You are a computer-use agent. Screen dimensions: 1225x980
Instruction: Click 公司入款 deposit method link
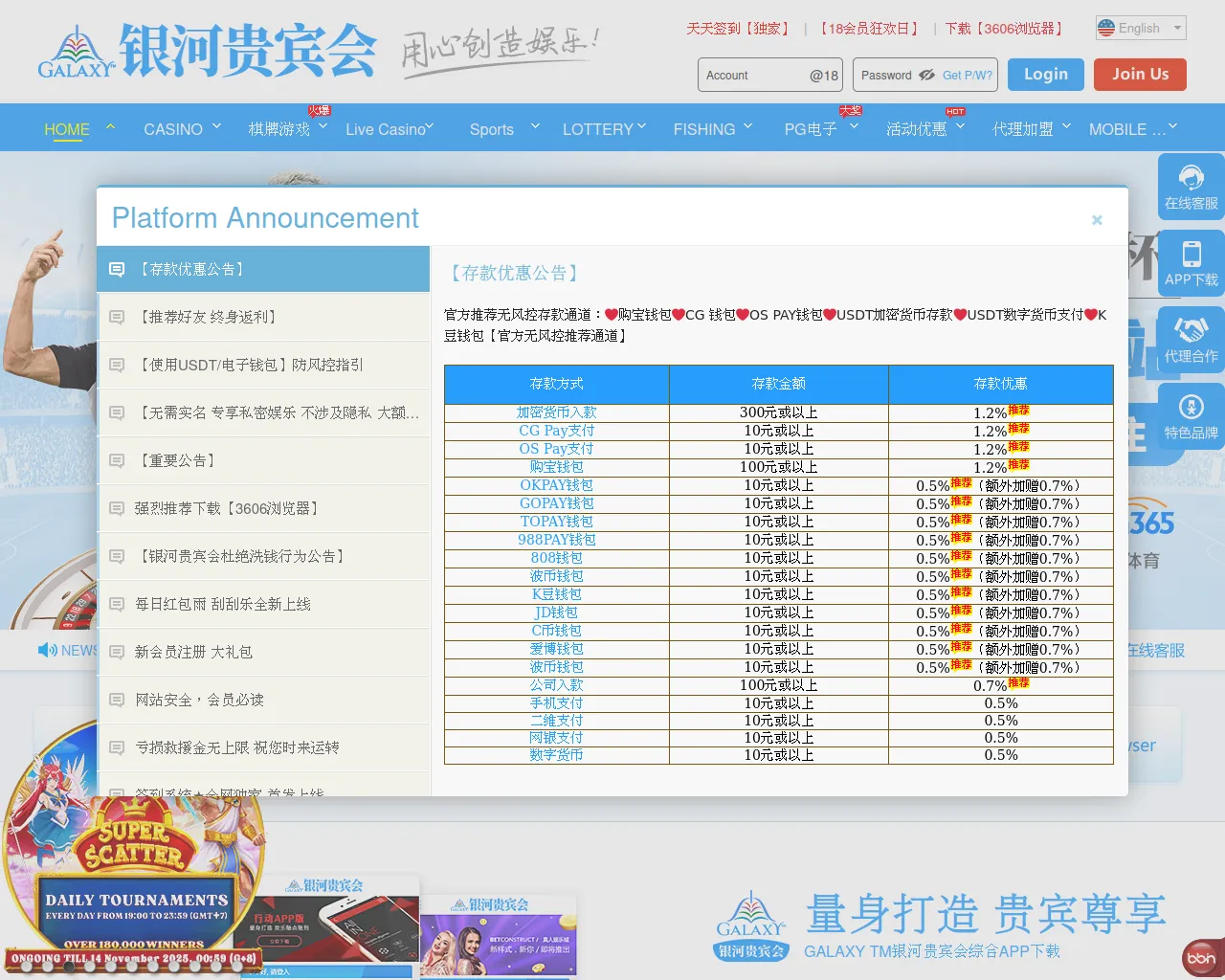[556, 685]
